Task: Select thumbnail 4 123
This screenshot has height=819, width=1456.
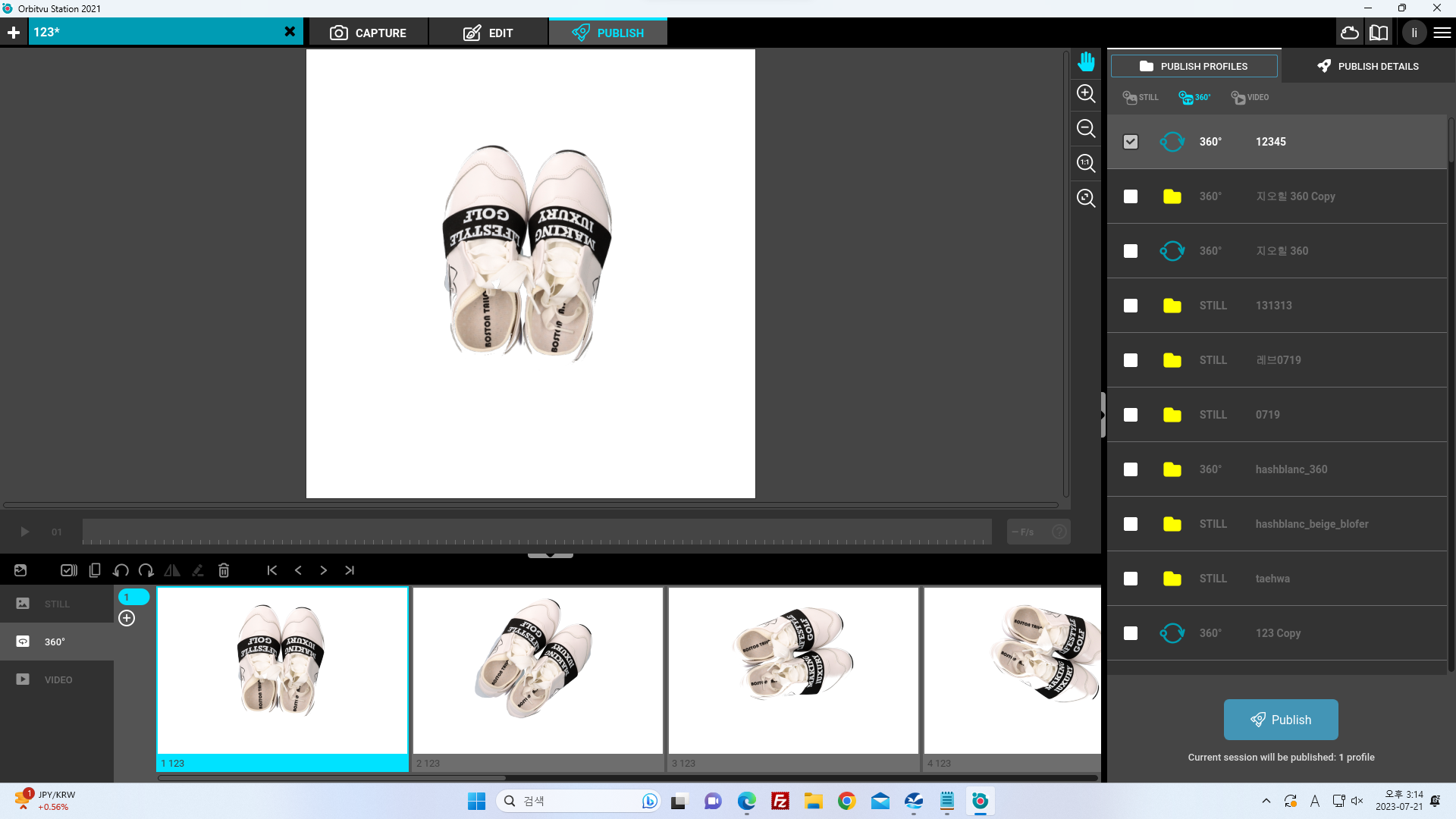Action: [1012, 679]
